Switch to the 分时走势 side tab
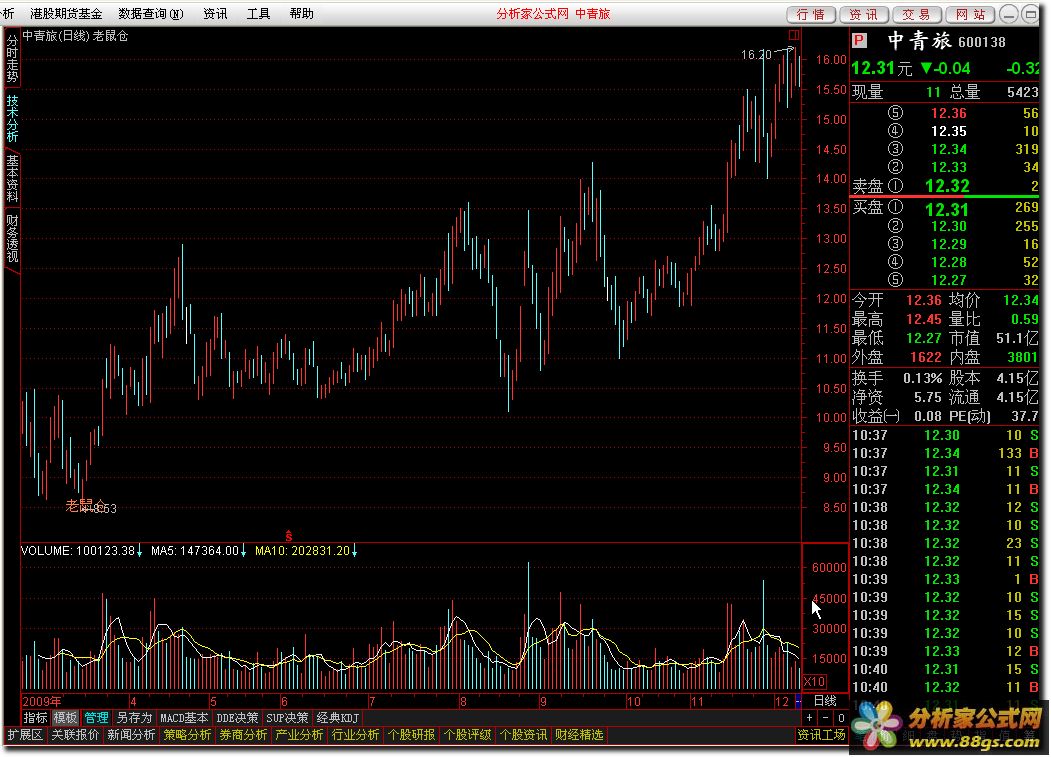 12,58
